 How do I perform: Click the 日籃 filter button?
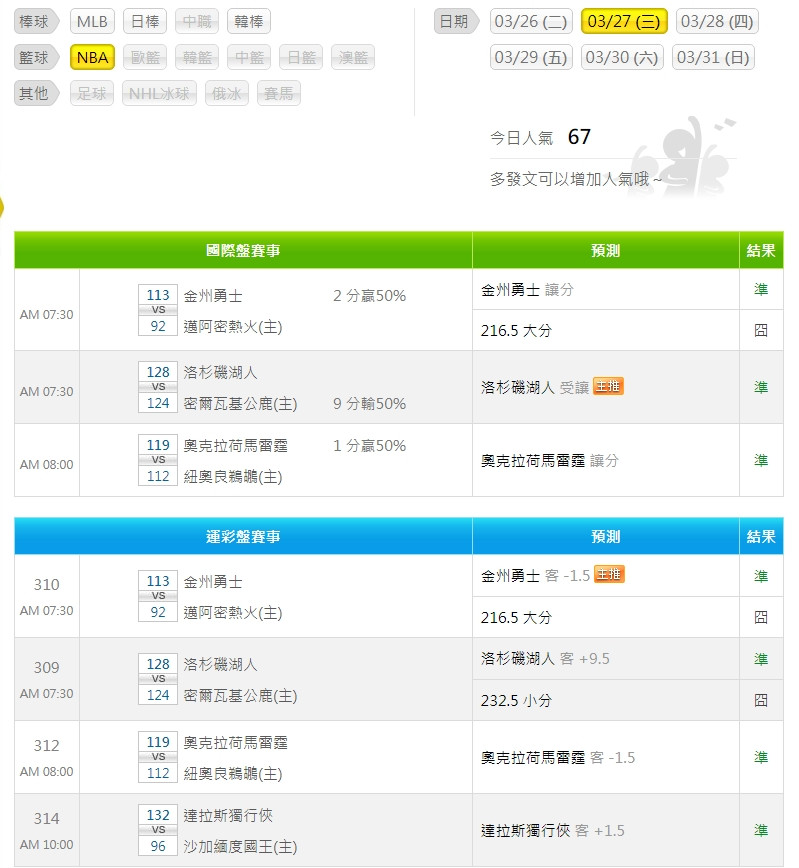point(301,58)
